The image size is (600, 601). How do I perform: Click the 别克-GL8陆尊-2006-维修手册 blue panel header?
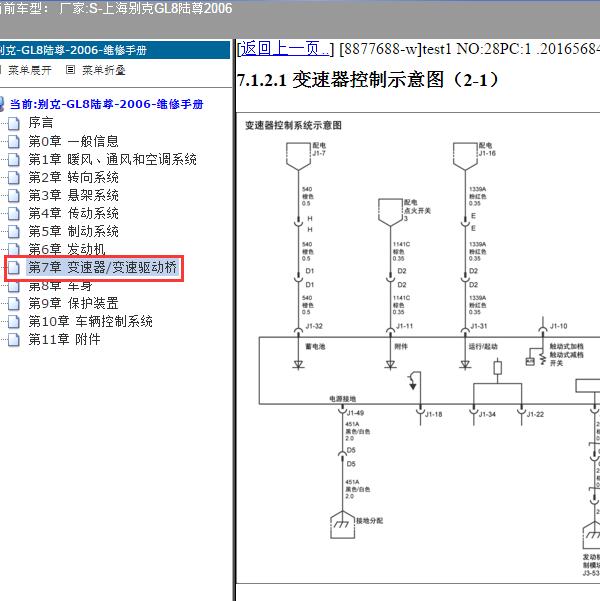pos(114,50)
